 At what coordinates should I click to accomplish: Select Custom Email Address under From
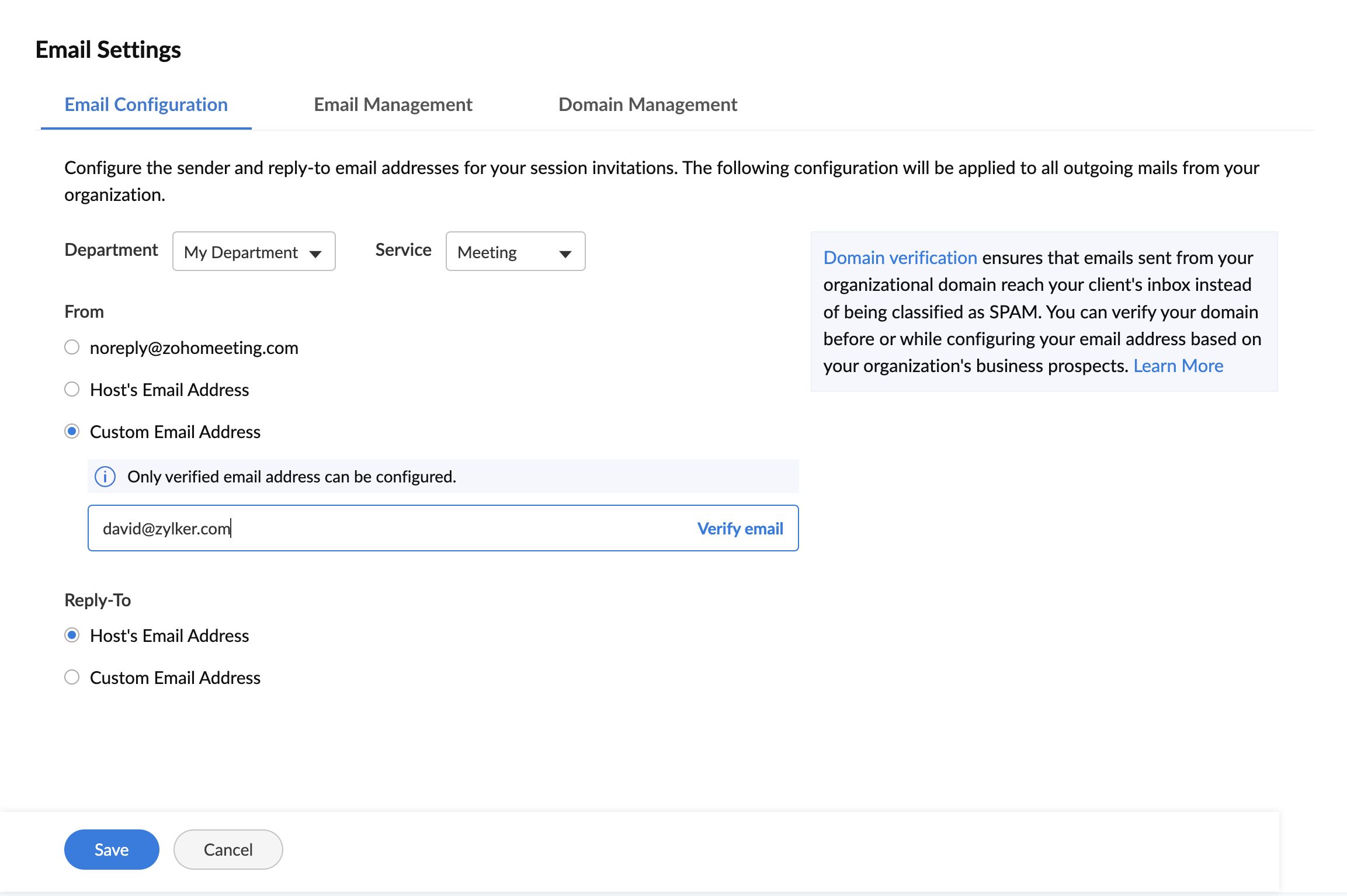tap(72, 432)
